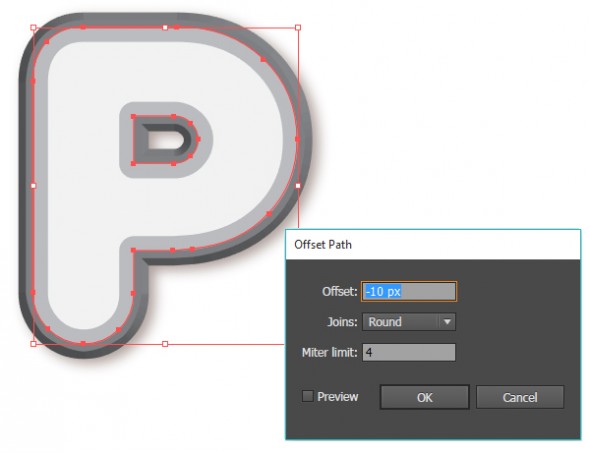Click the Preview label text
Viewport: 590px width, 453px height.
[338, 397]
